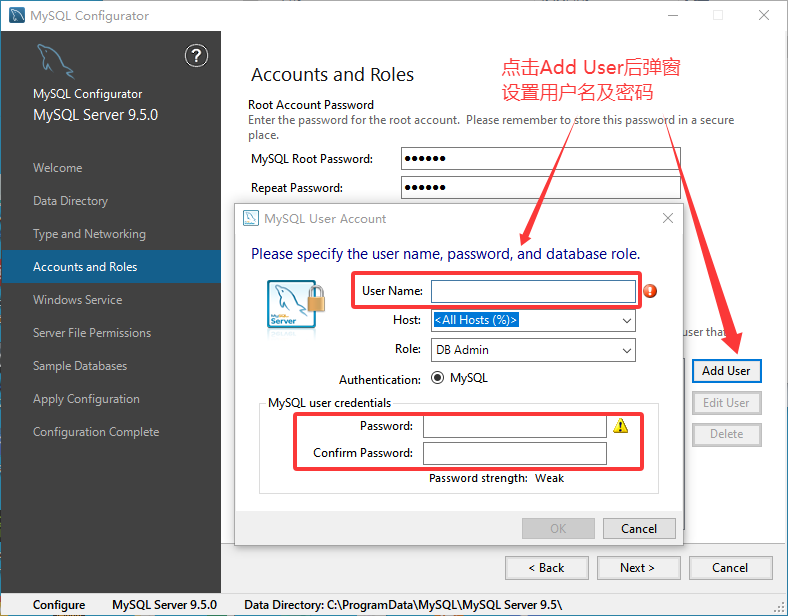This screenshot has height=616, width=788.
Task: Focus the Confirm Password field
Action: [515, 454]
